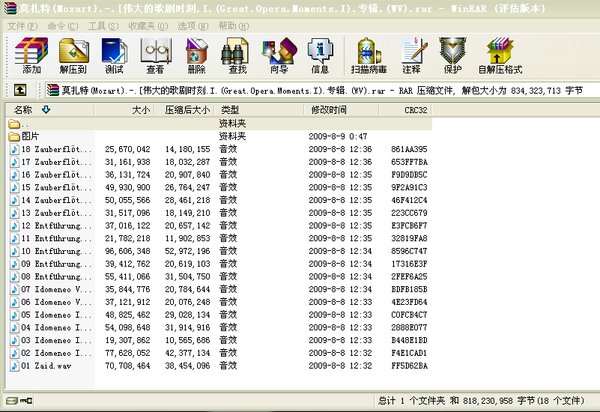Click the Test (测试) archive icon
Screen dimensions: 600x412
pyautogui.click(x=114, y=55)
